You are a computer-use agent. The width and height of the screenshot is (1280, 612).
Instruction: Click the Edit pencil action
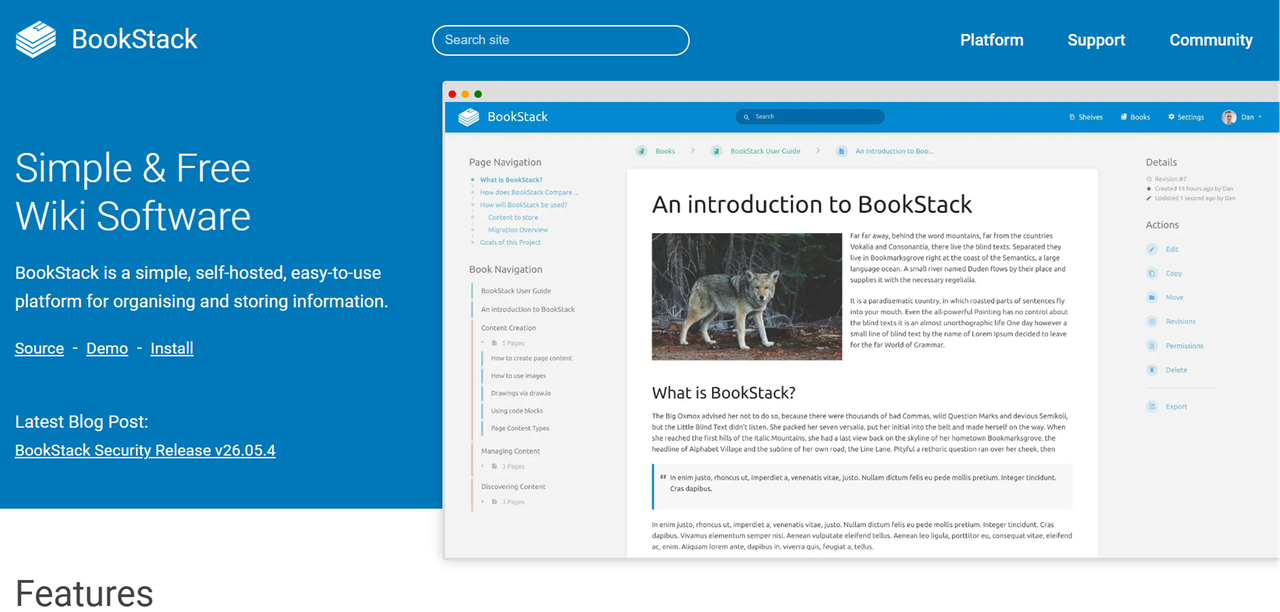coord(1152,249)
